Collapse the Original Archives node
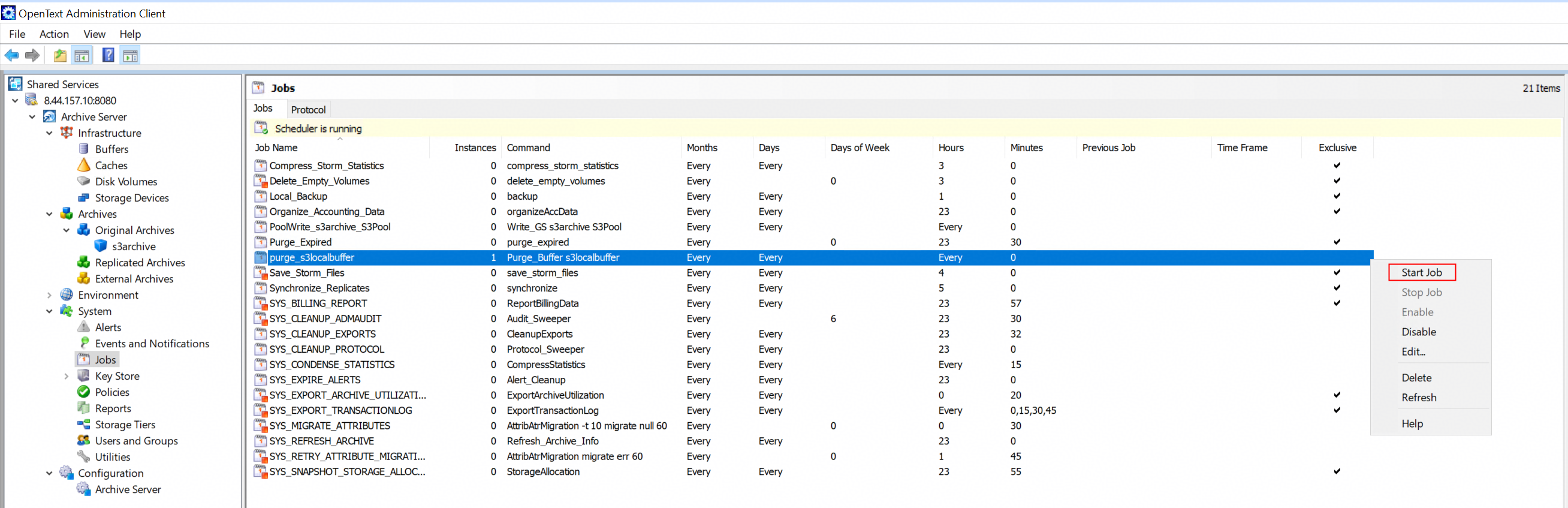Screen dimensions: 1568x508 (x=67, y=230)
